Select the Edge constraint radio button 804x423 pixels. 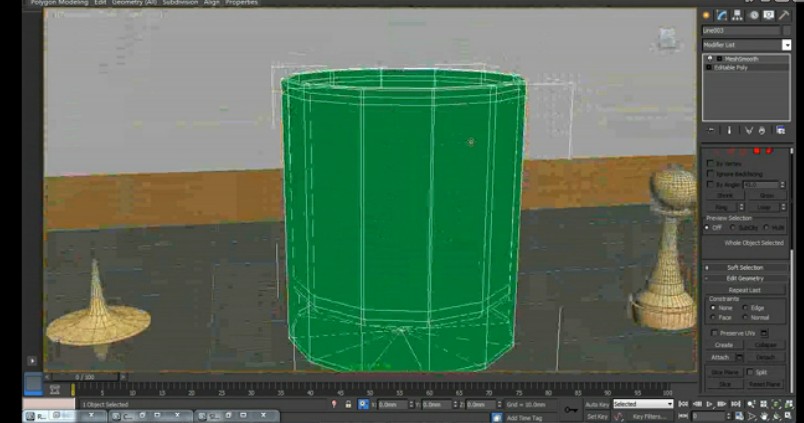click(x=746, y=308)
